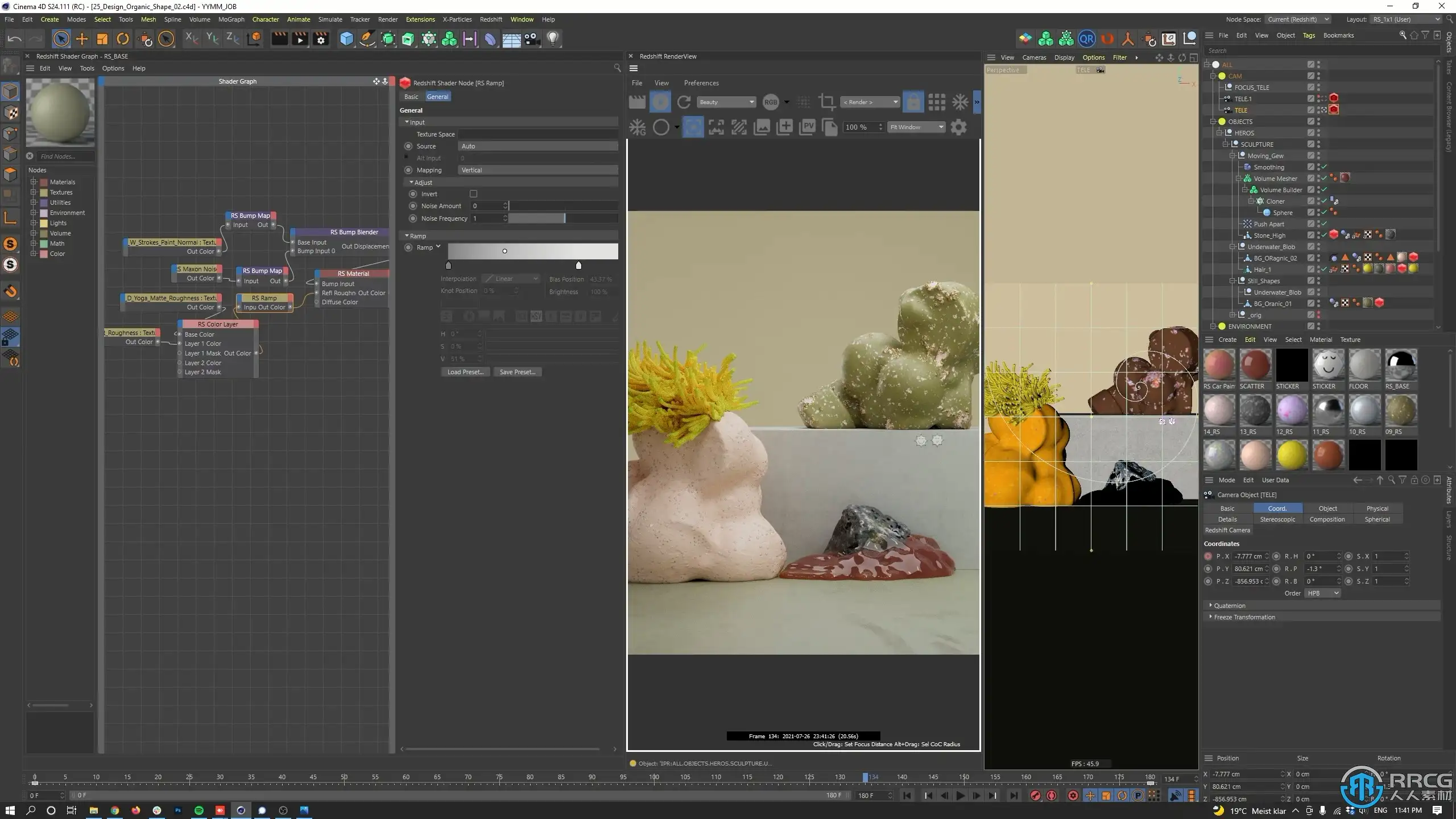1456x819 pixels.
Task: Open the RenderView settings gear icon
Action: click(959, 127)
